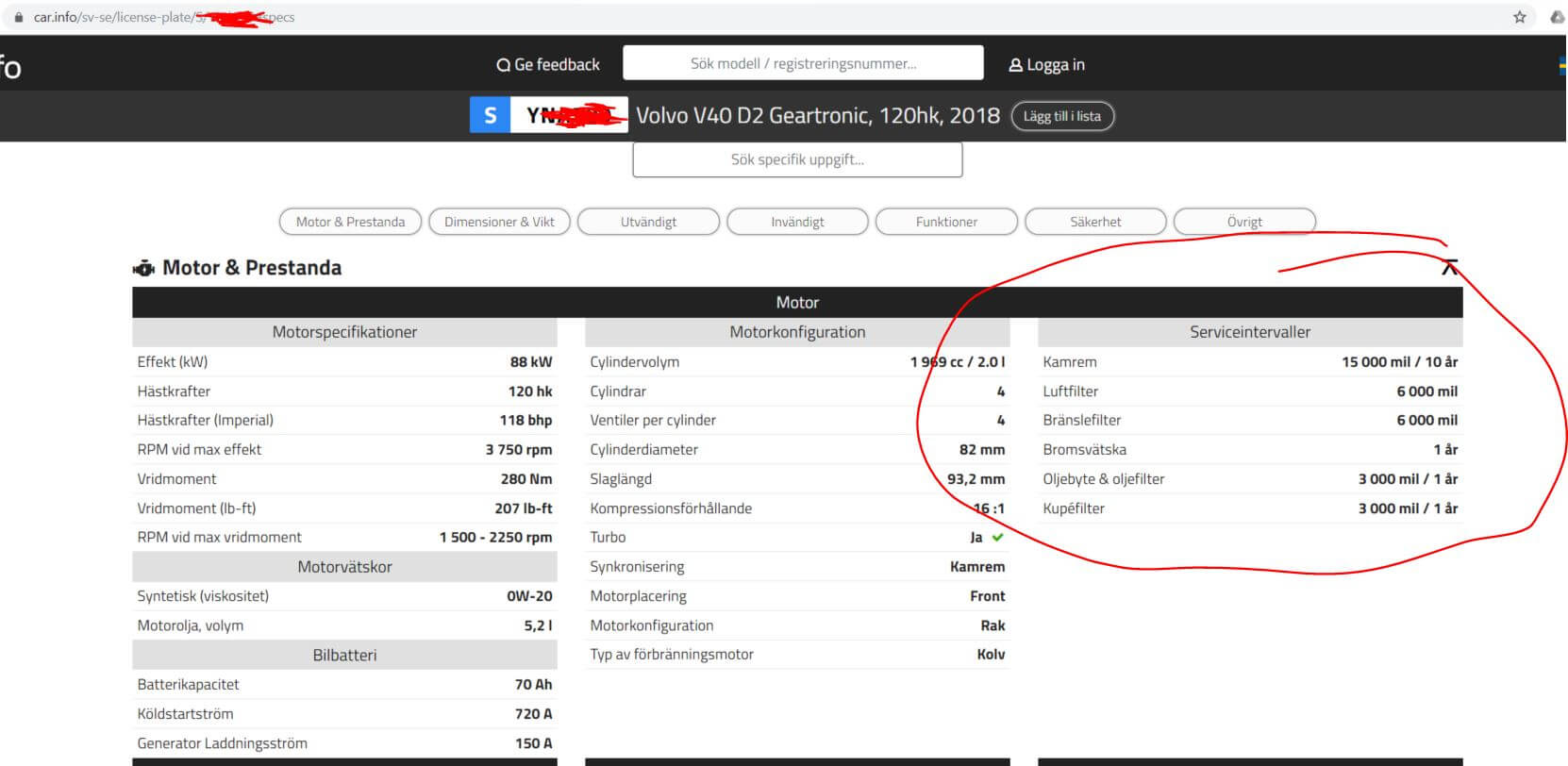Click the lock icon in address bar
The image size is (1568, 766).
click(18, 17)
